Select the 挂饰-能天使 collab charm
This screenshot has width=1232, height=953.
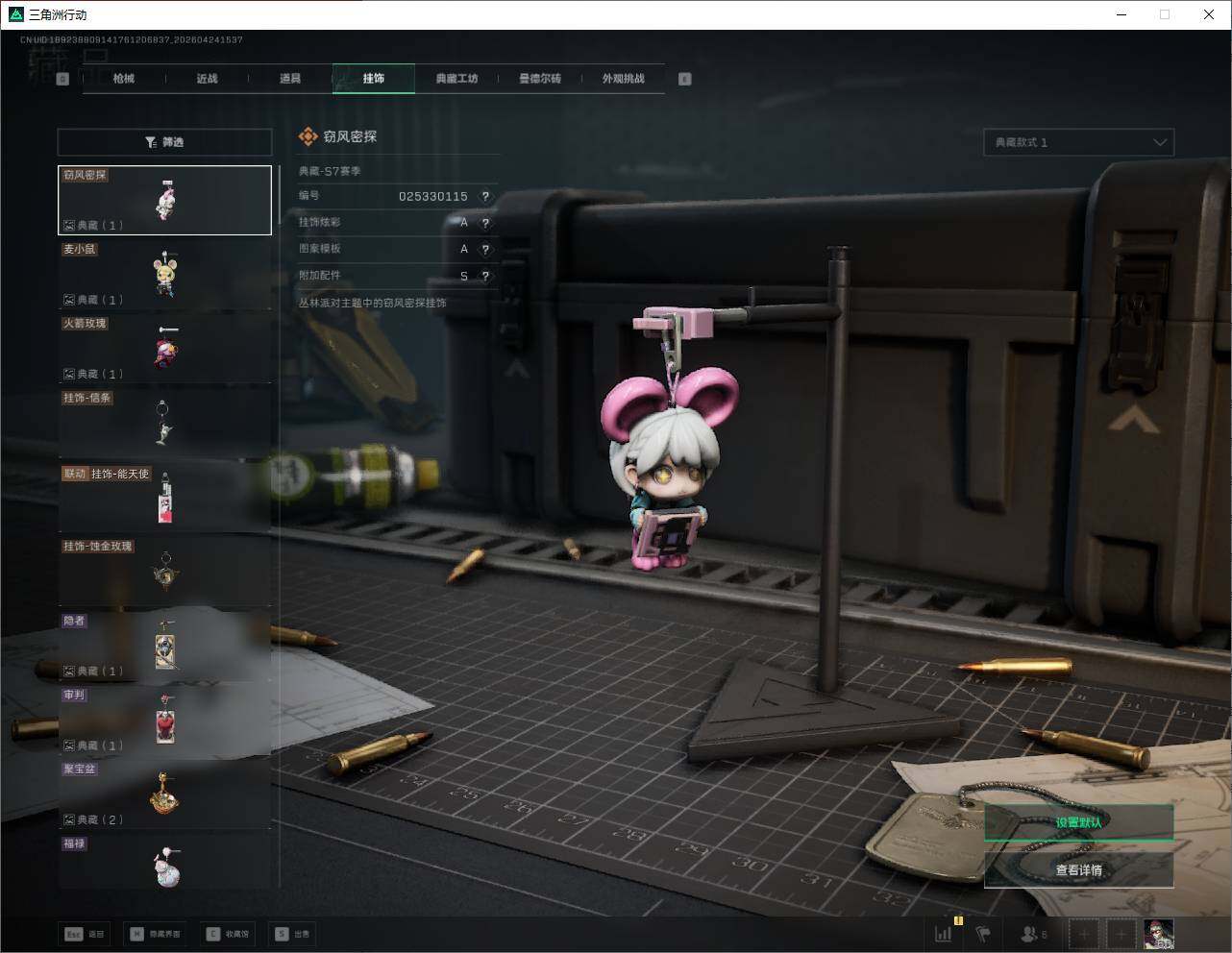164,498
